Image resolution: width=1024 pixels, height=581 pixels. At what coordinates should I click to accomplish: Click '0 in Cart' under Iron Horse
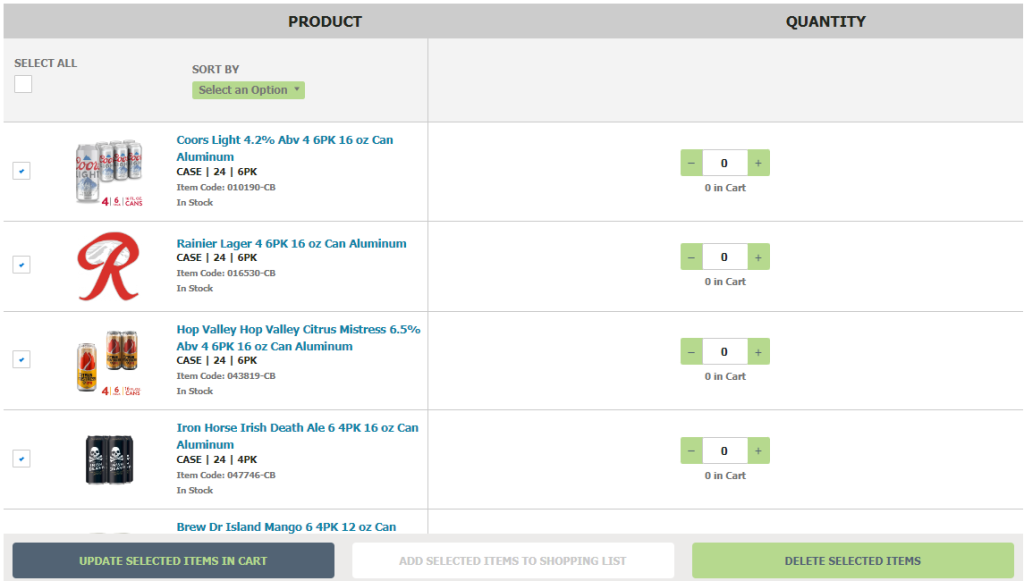point(725,476)
